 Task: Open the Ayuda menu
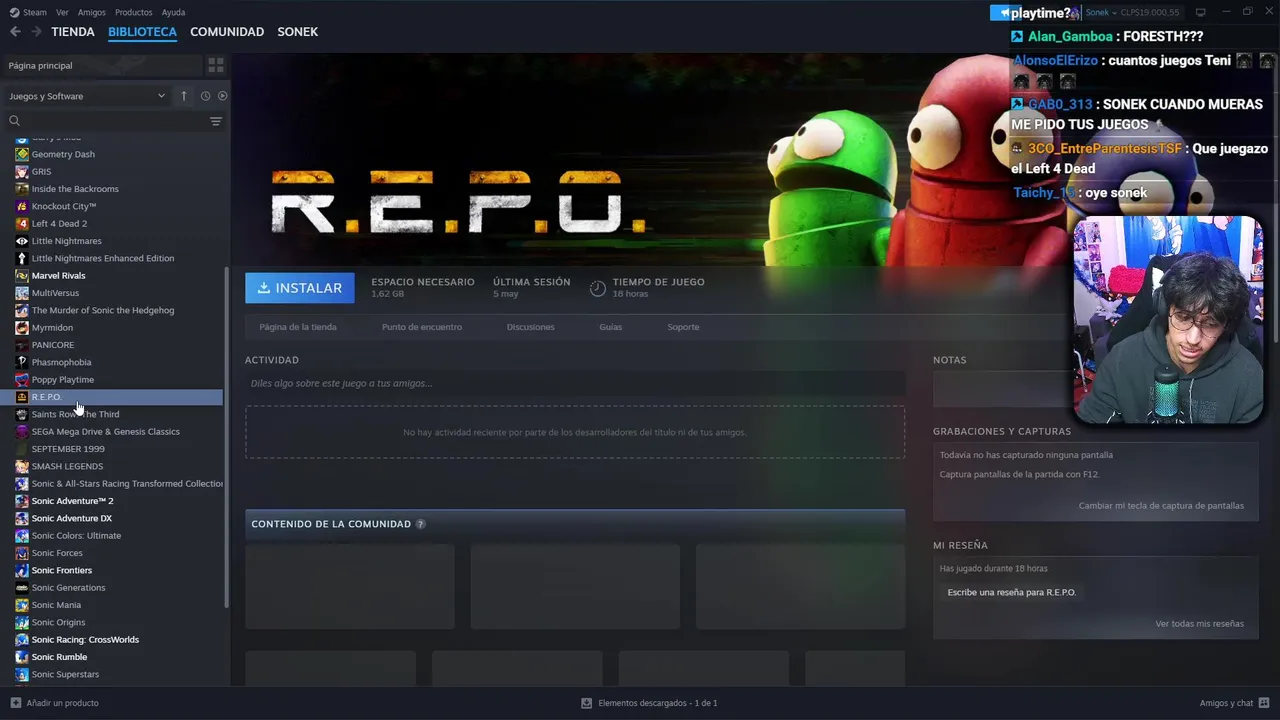pyautogui.click(x=173, y=12)
